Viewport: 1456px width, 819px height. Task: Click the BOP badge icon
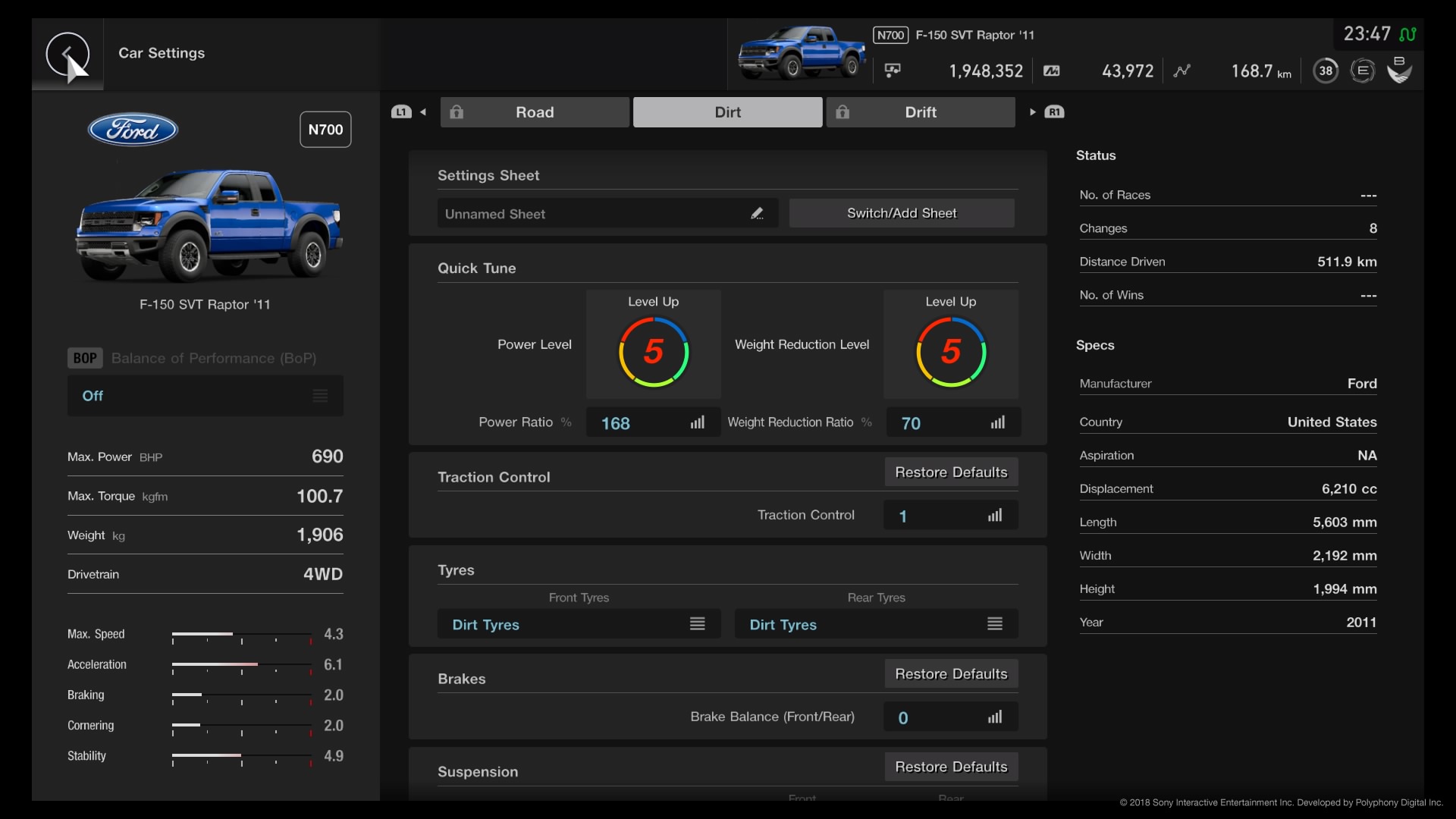click(85, 358)
